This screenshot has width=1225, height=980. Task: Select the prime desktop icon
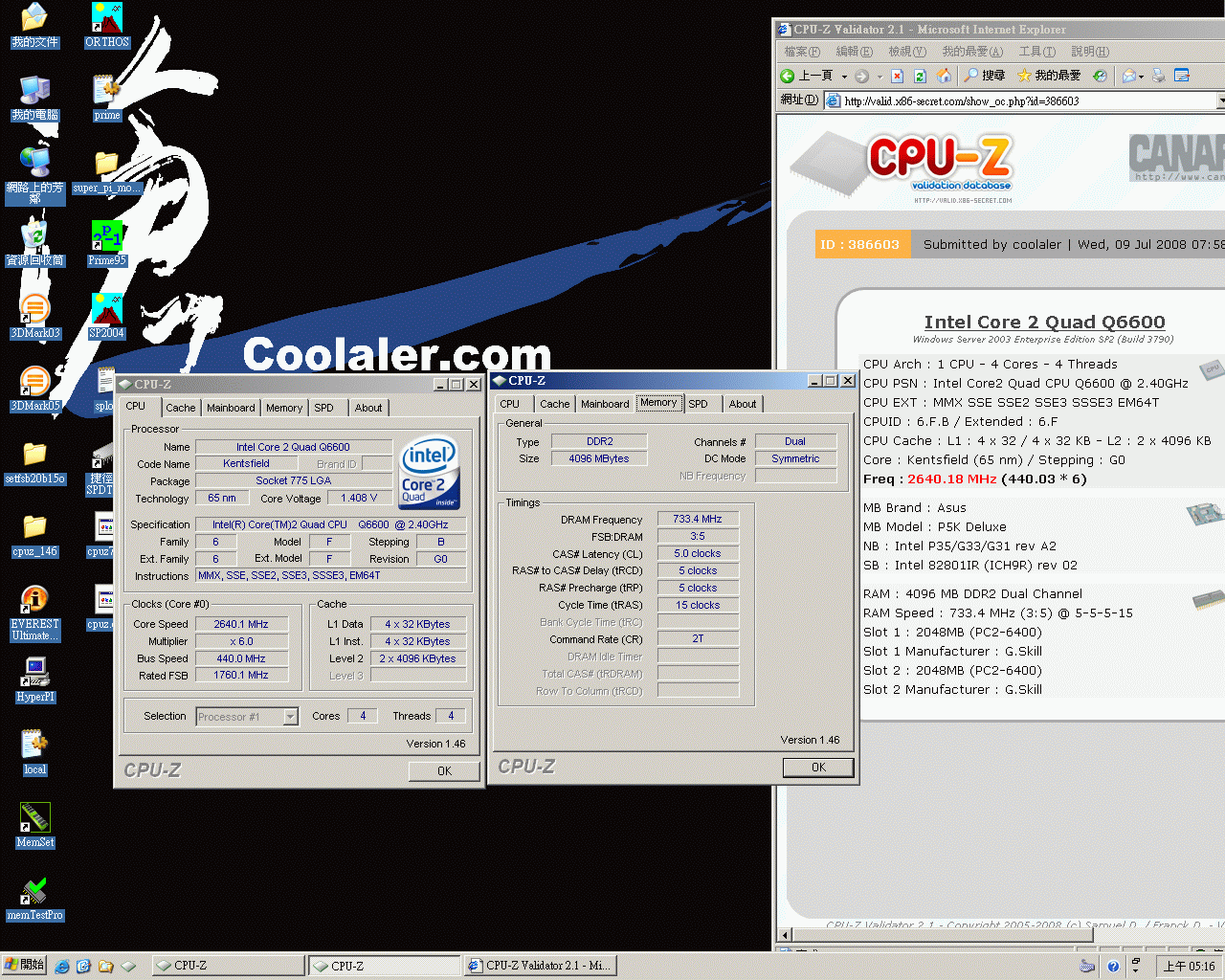point(107,99)
